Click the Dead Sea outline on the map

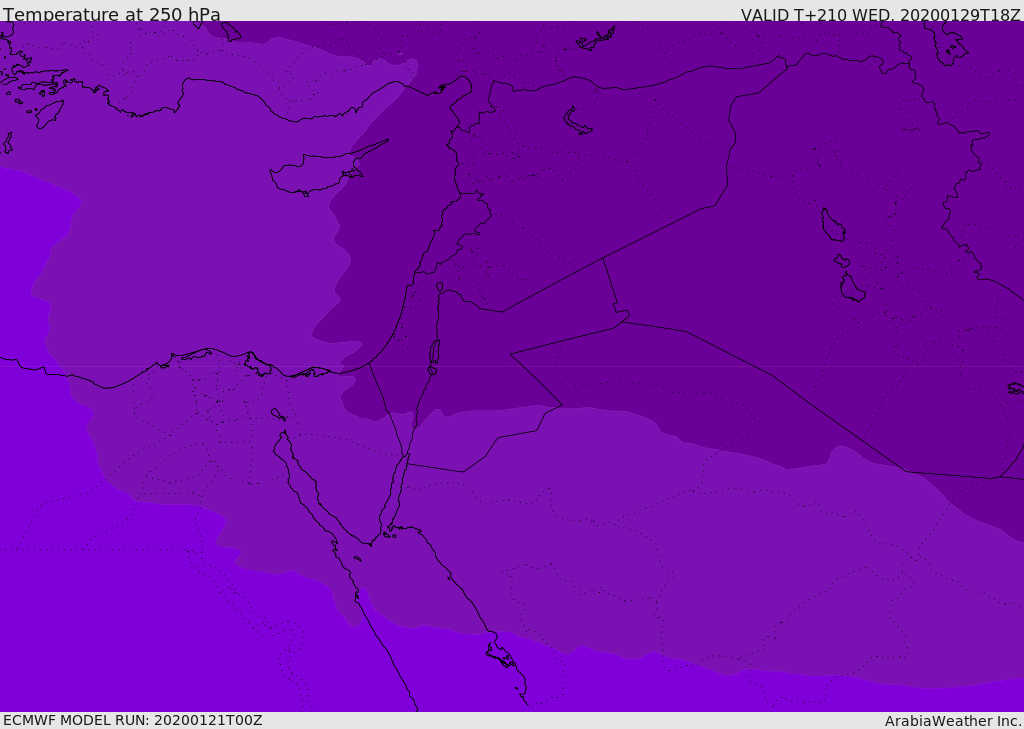click(x=434, y=354)
